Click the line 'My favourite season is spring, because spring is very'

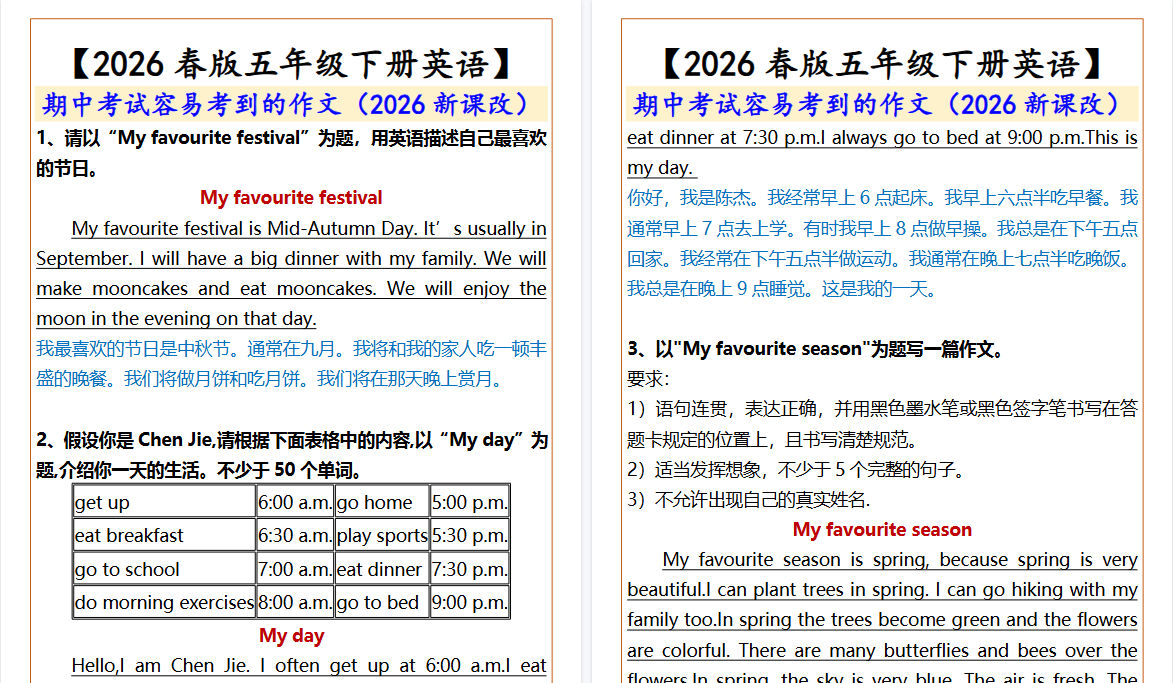900,560
